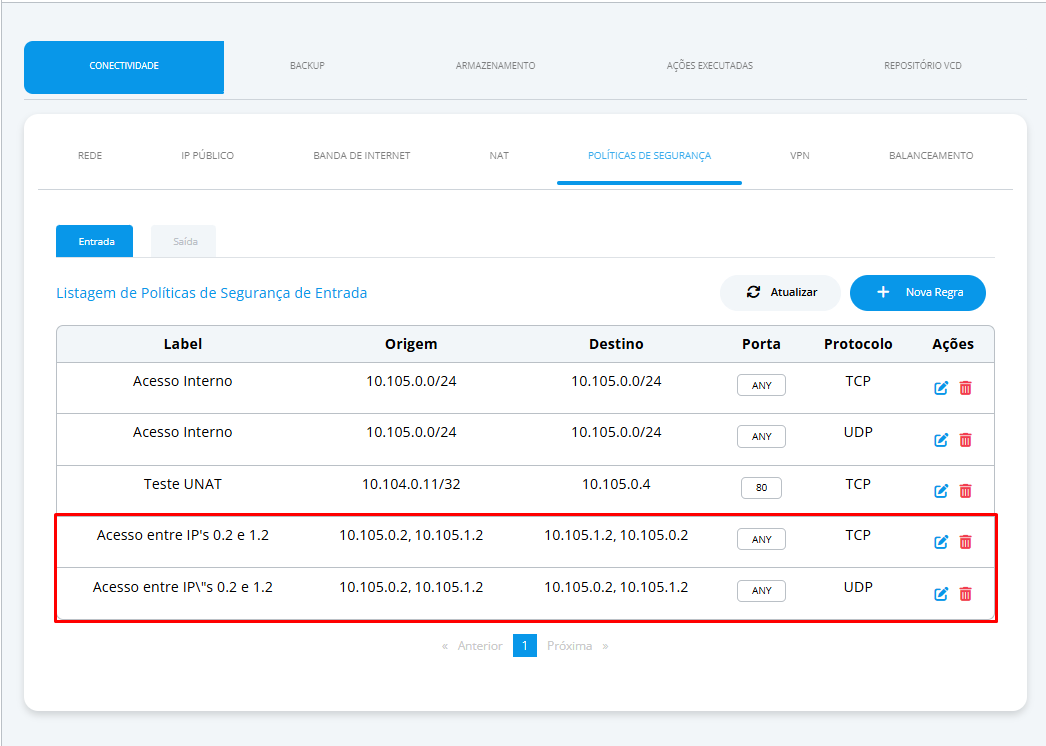Edit the Acesso Interno UDP rule

tap(941, 440)
